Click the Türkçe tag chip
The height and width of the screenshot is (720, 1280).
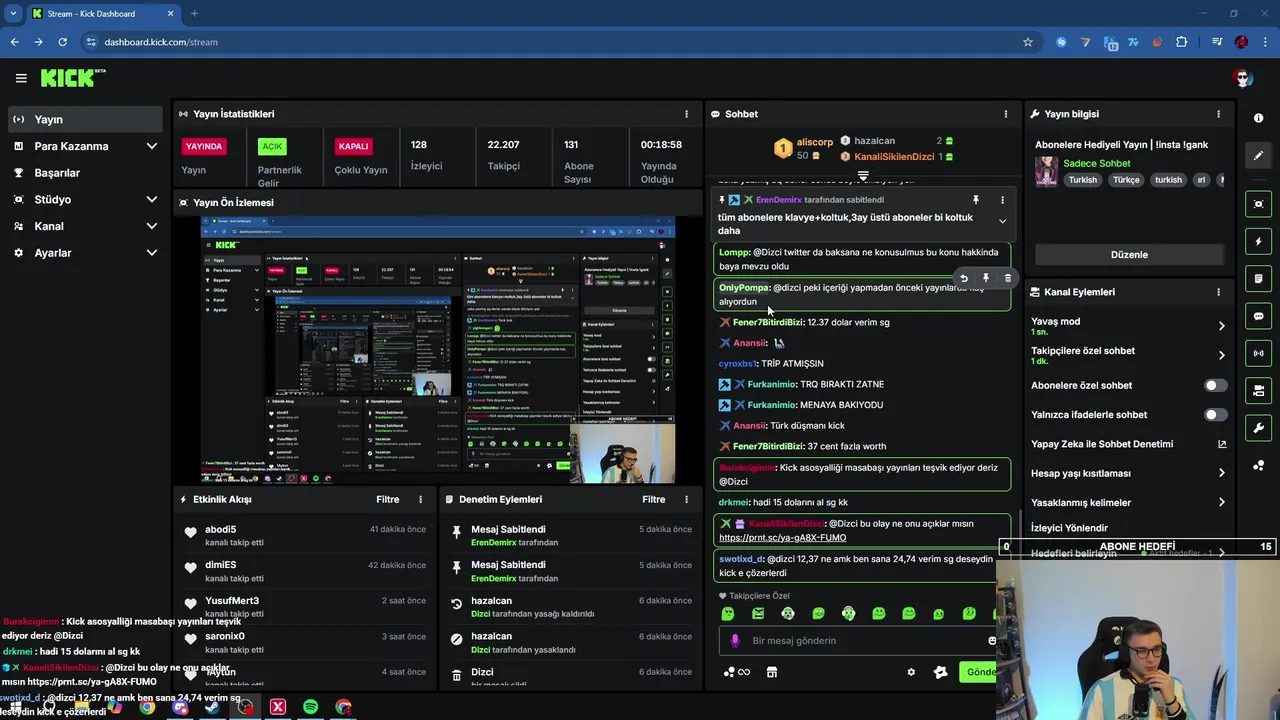(x=1126, y=180)
